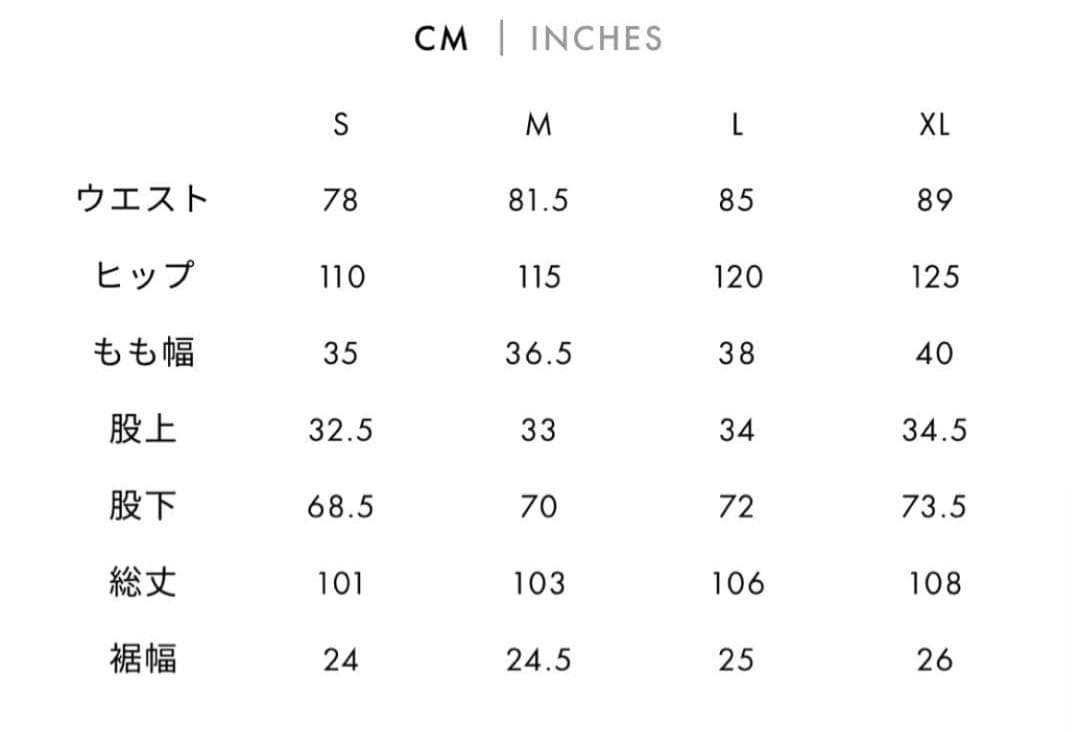1080x732 pixels.
Task: Select the 68.5 inseam value for S
Action: [340, 507]
